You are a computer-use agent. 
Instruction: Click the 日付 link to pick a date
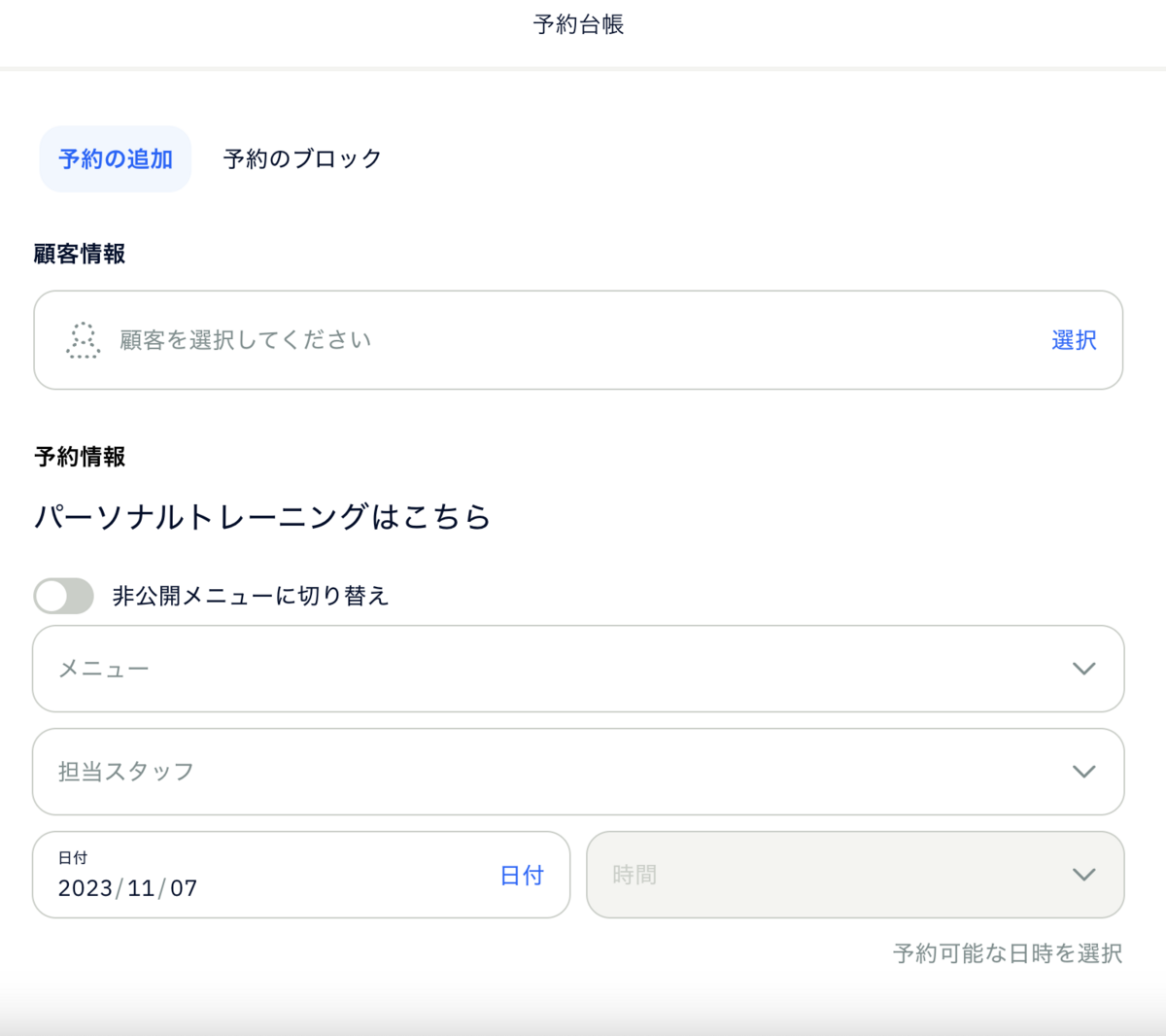(522, 875)
